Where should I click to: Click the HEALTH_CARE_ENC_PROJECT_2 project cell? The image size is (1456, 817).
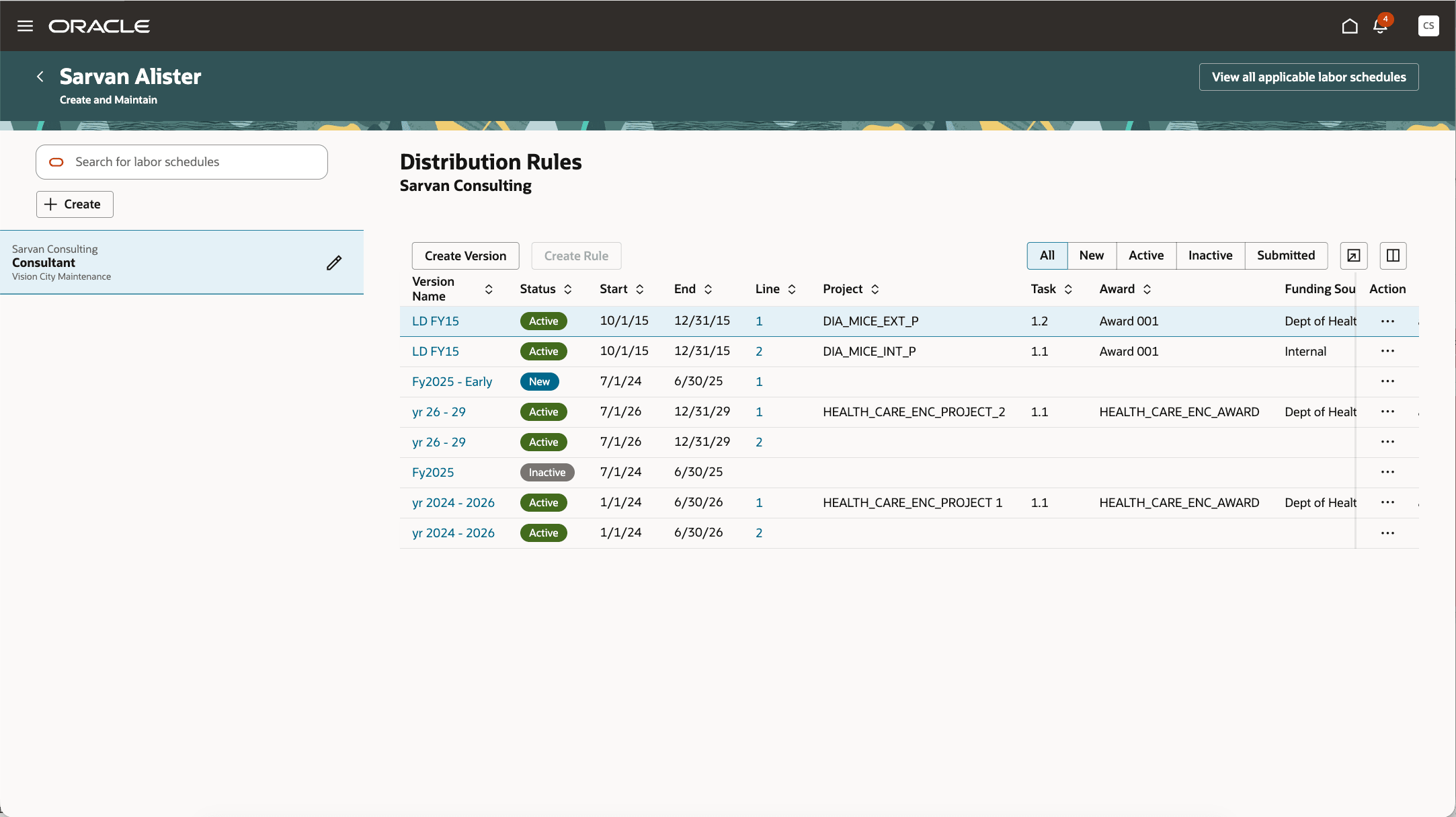[914, 412]
